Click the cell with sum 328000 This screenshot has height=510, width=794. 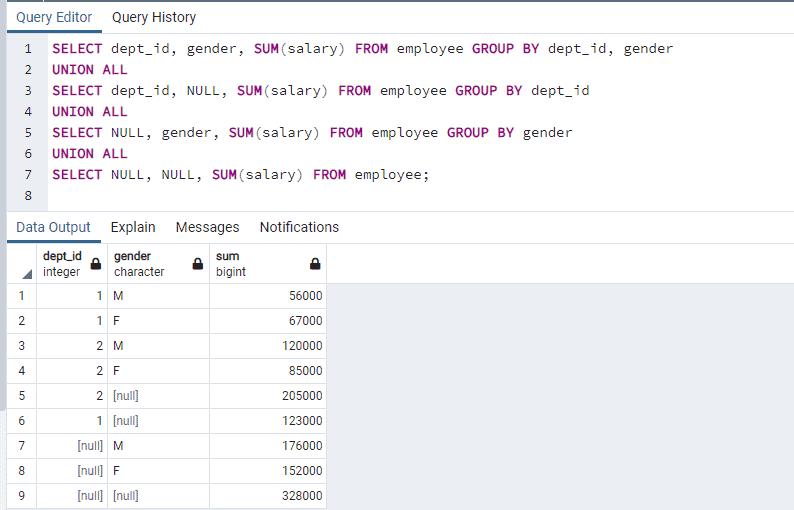tap(267, 496)
